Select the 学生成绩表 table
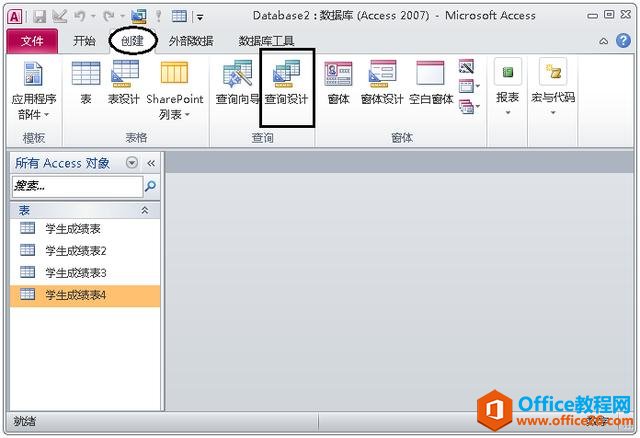Screen dimensions: 640x438 click(85, 229)
